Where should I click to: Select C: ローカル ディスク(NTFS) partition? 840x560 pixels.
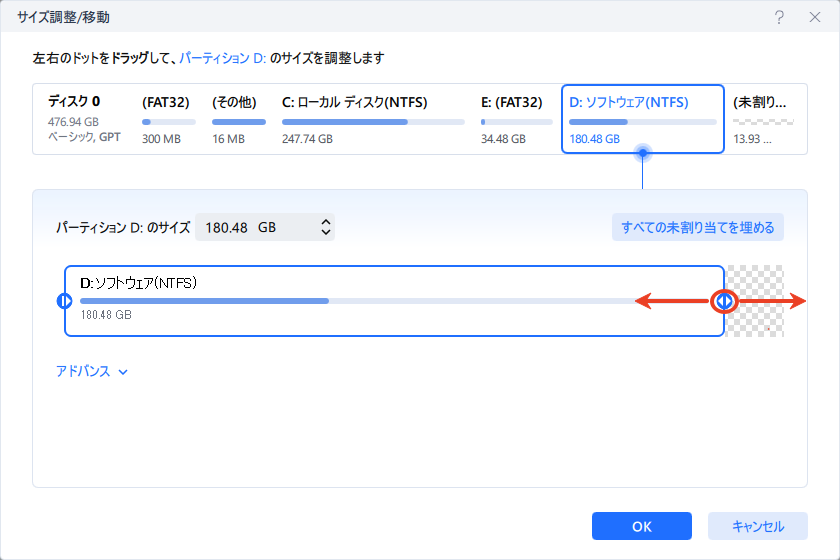(x=373, y=120)
